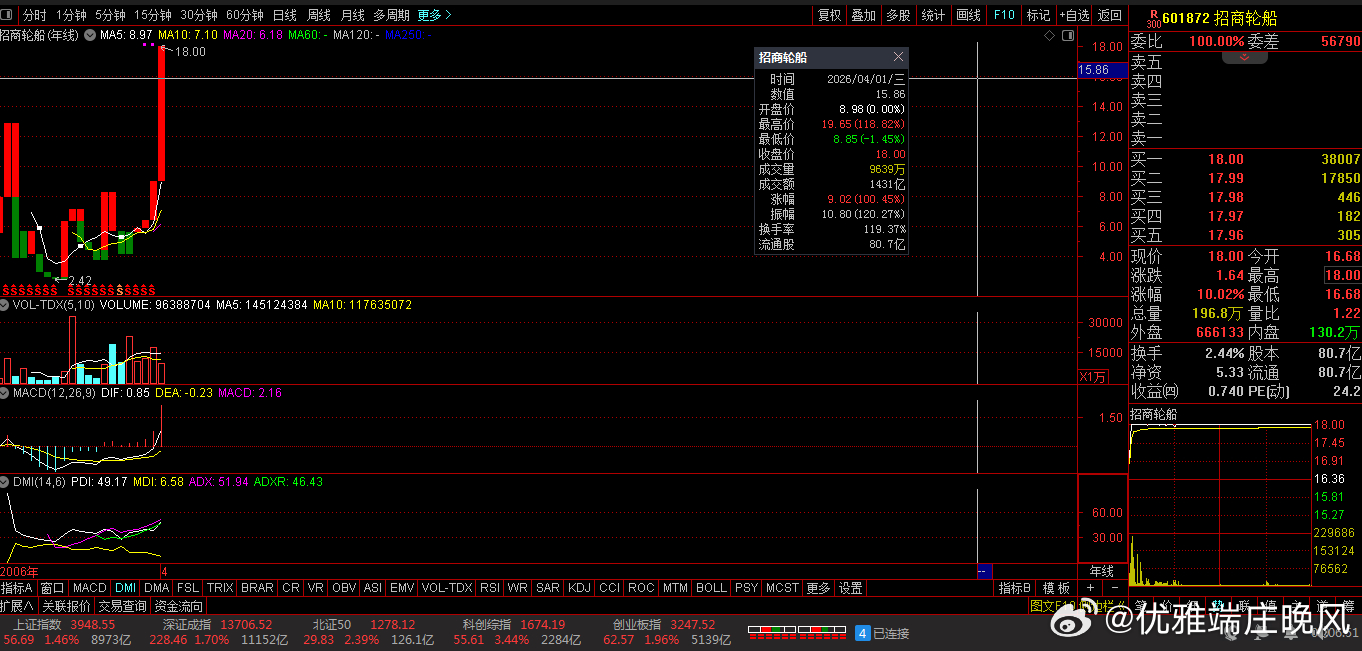Open VOL-TDX indicator dropdown arrow
The height and width of the screenshot is (651, 1362).
click(x=5, y=304)
